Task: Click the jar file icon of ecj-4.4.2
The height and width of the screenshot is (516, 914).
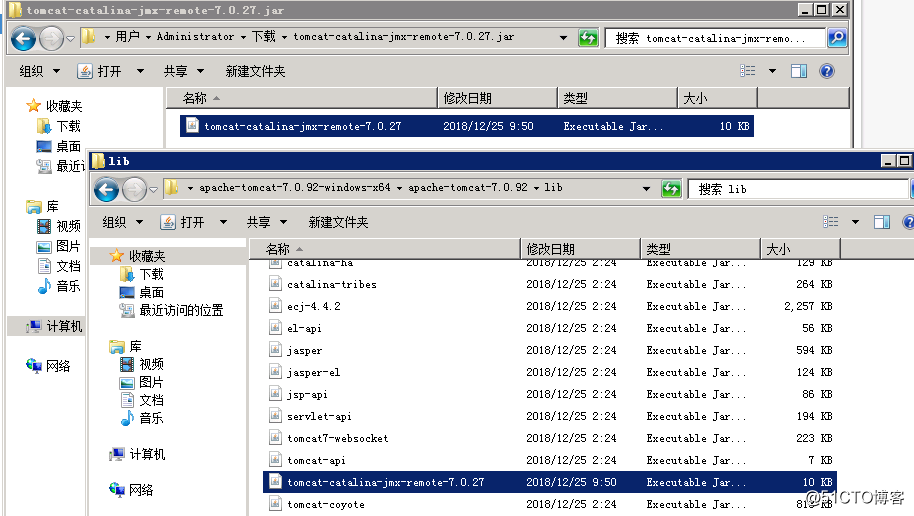Action: (x=275, y=306)
